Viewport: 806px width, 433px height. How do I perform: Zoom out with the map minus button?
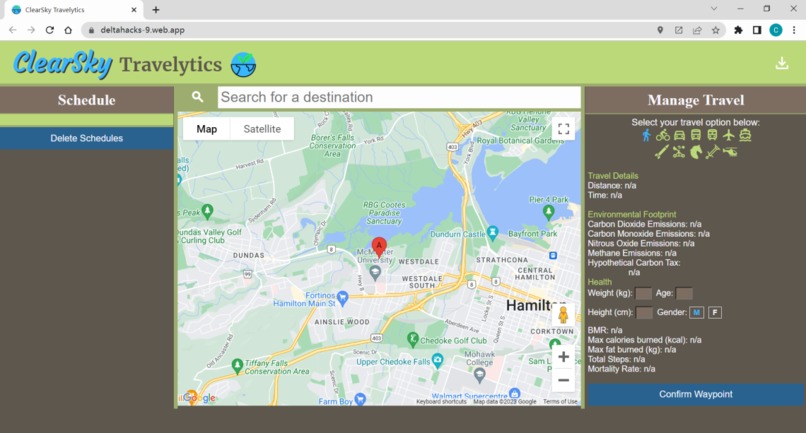tap(563, 380)
